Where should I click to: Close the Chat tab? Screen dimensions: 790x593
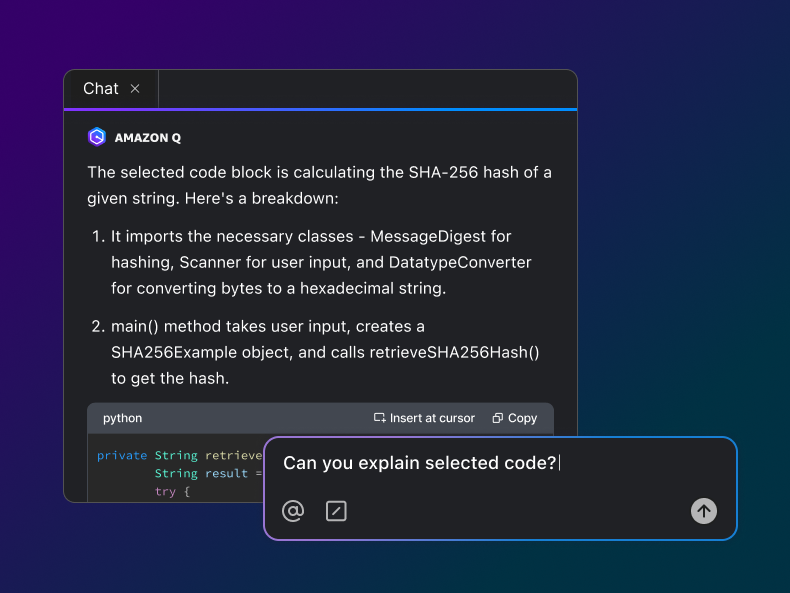pos(135,89)
